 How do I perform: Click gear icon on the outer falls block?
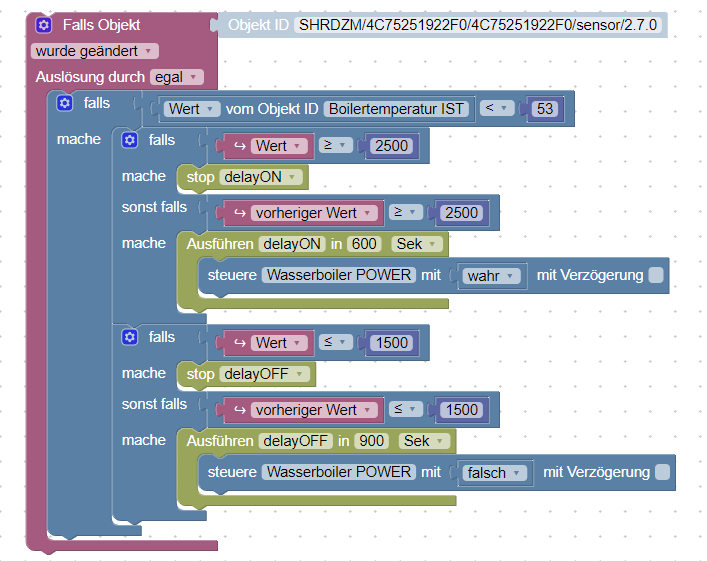[x=65, y=103]
